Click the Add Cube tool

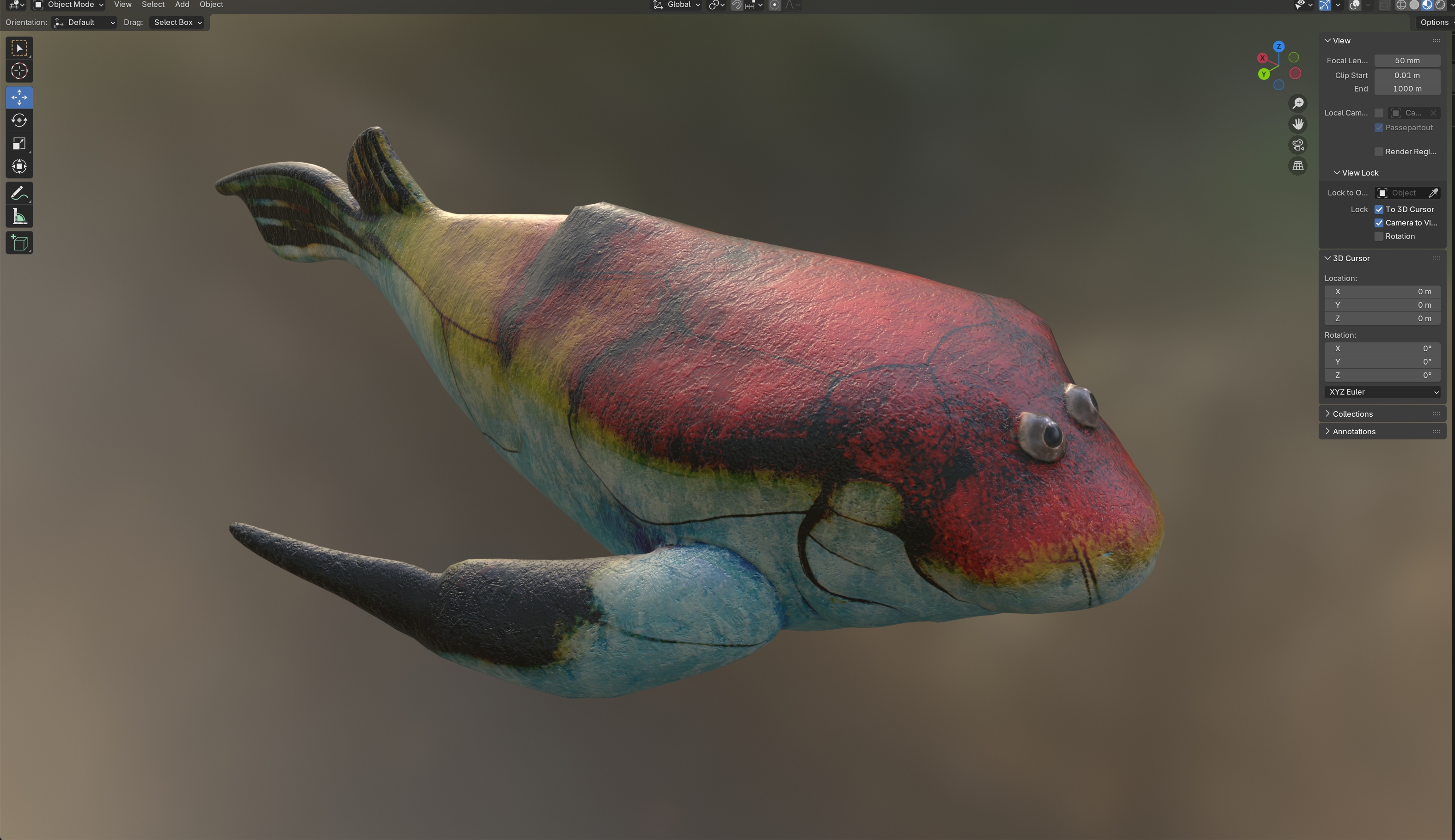(x=19, y=243)
